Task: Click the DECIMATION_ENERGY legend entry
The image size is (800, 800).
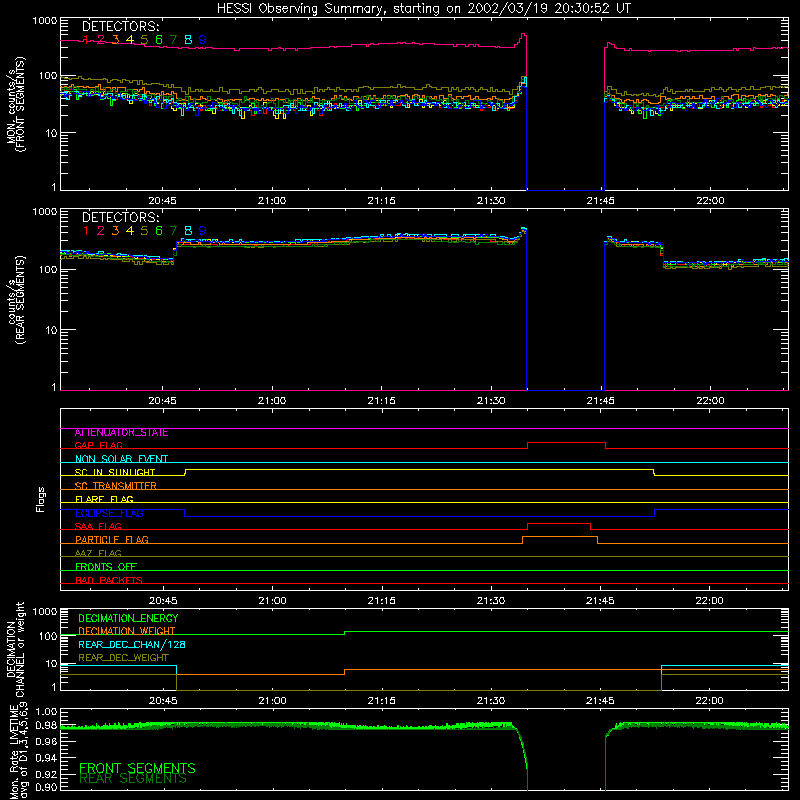Action: click(128, 618)
